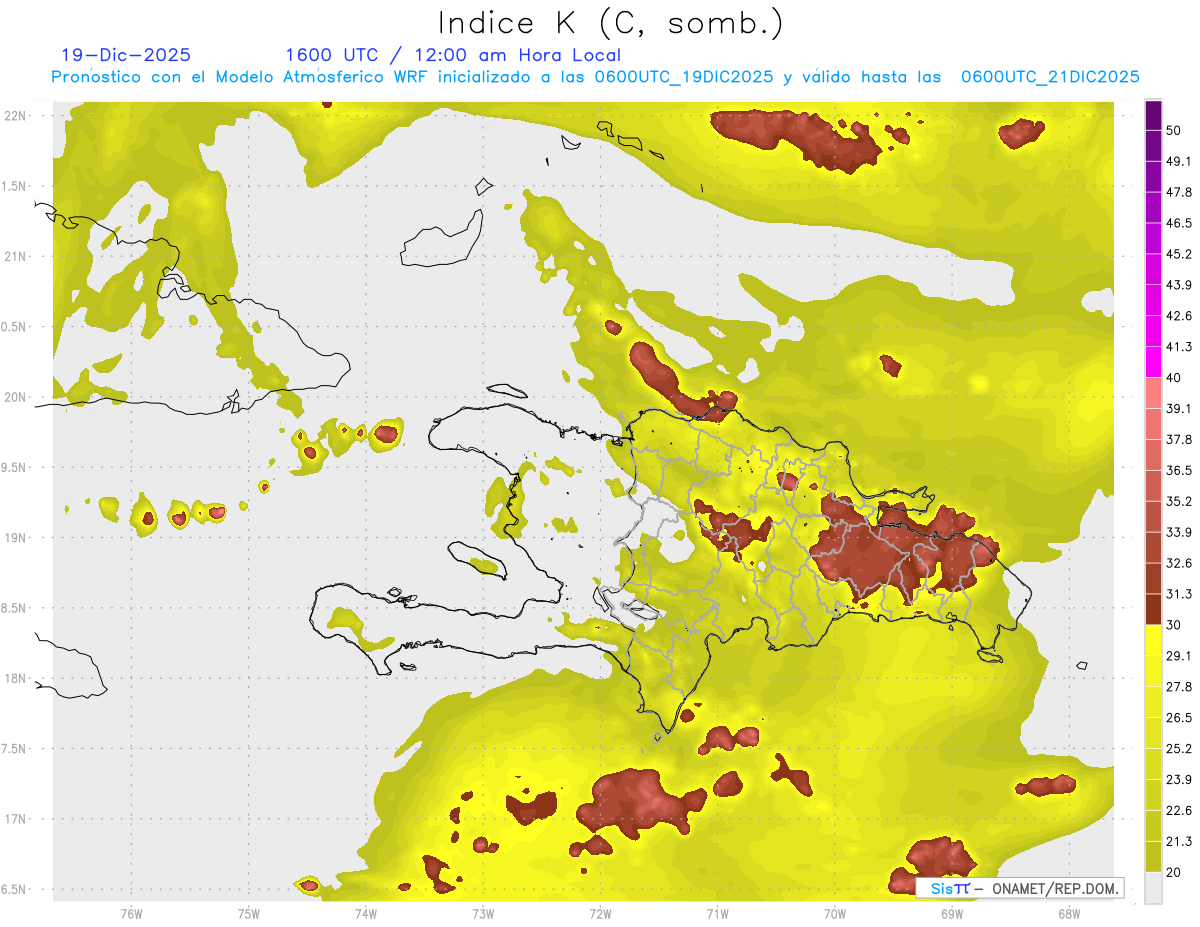
Task: Click the color scale value 41.3
Action: 1179,347
